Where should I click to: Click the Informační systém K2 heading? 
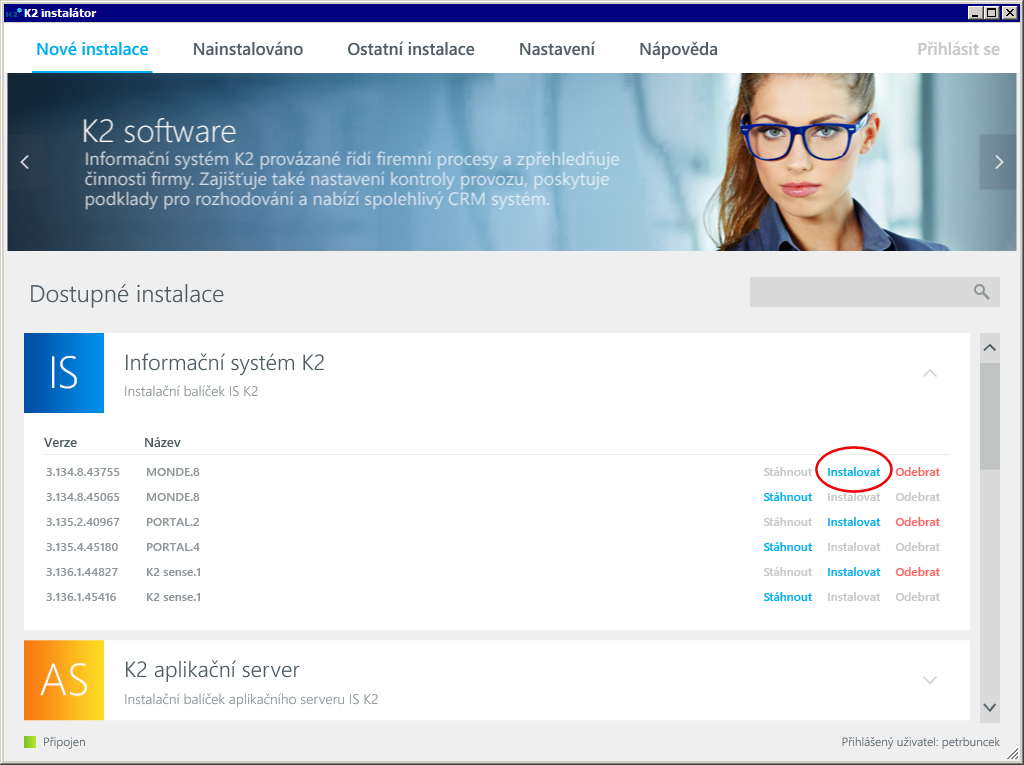[x=224, y=363]
